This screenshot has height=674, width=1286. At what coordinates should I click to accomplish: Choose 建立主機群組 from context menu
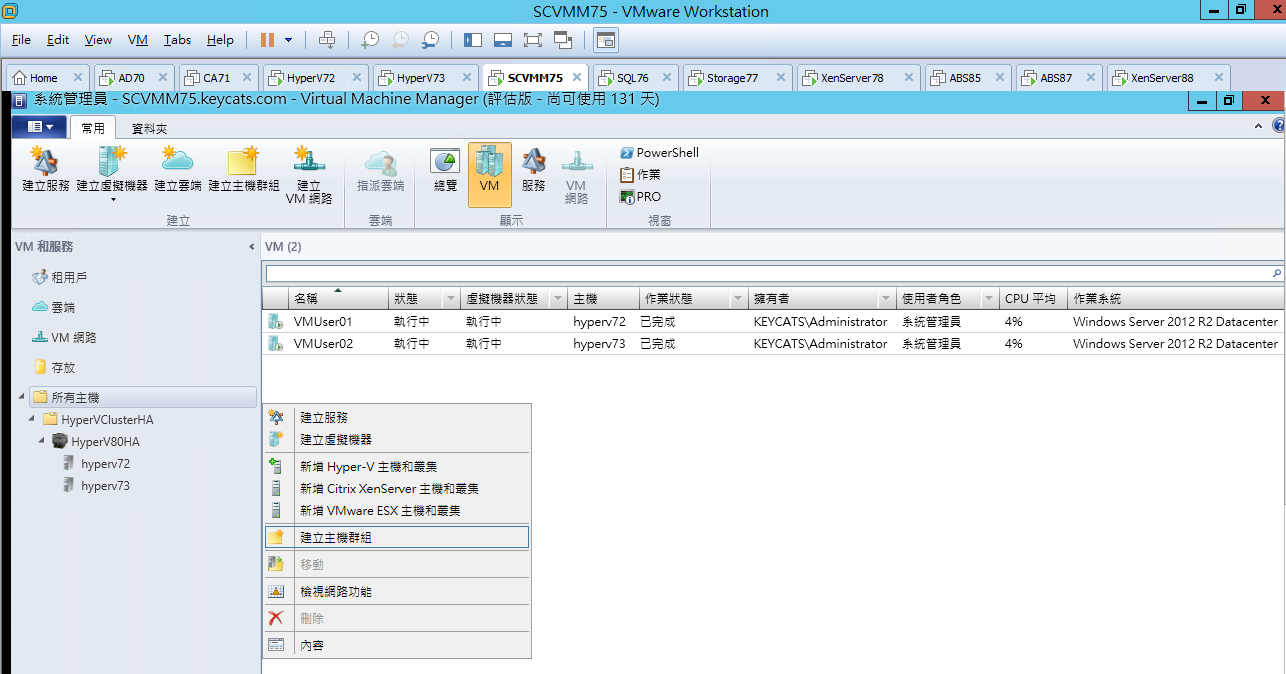pyautogui.click(x=397, y=537)
